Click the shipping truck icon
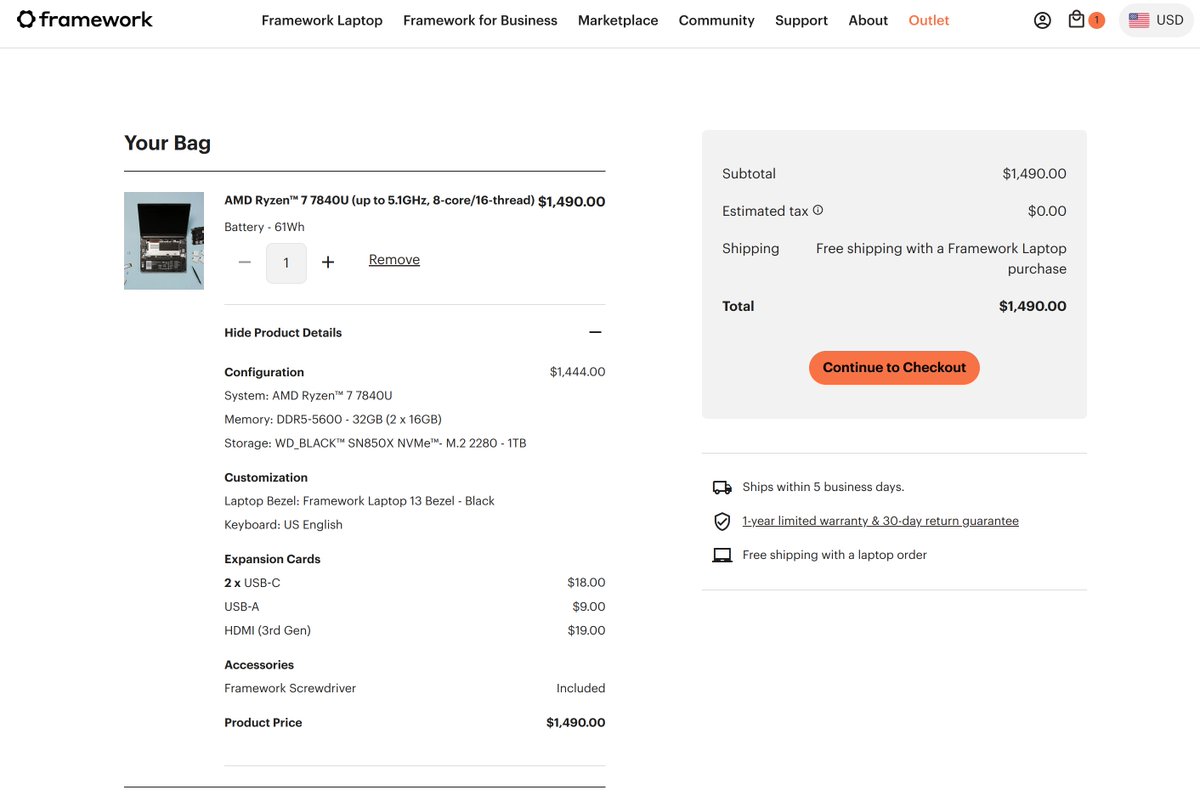 (722, 487)
